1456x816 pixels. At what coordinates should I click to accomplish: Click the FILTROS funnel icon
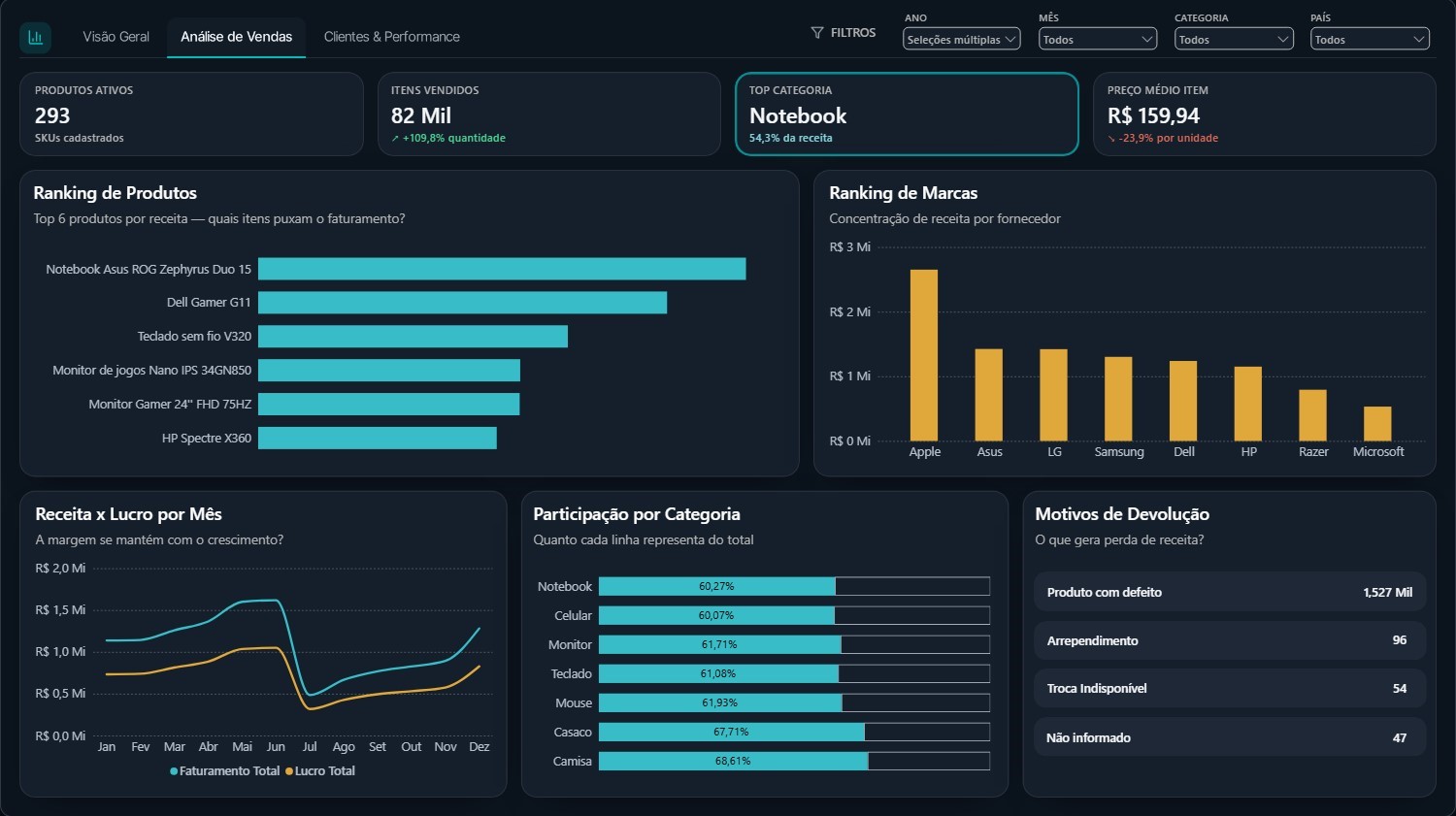pos(817,33)
